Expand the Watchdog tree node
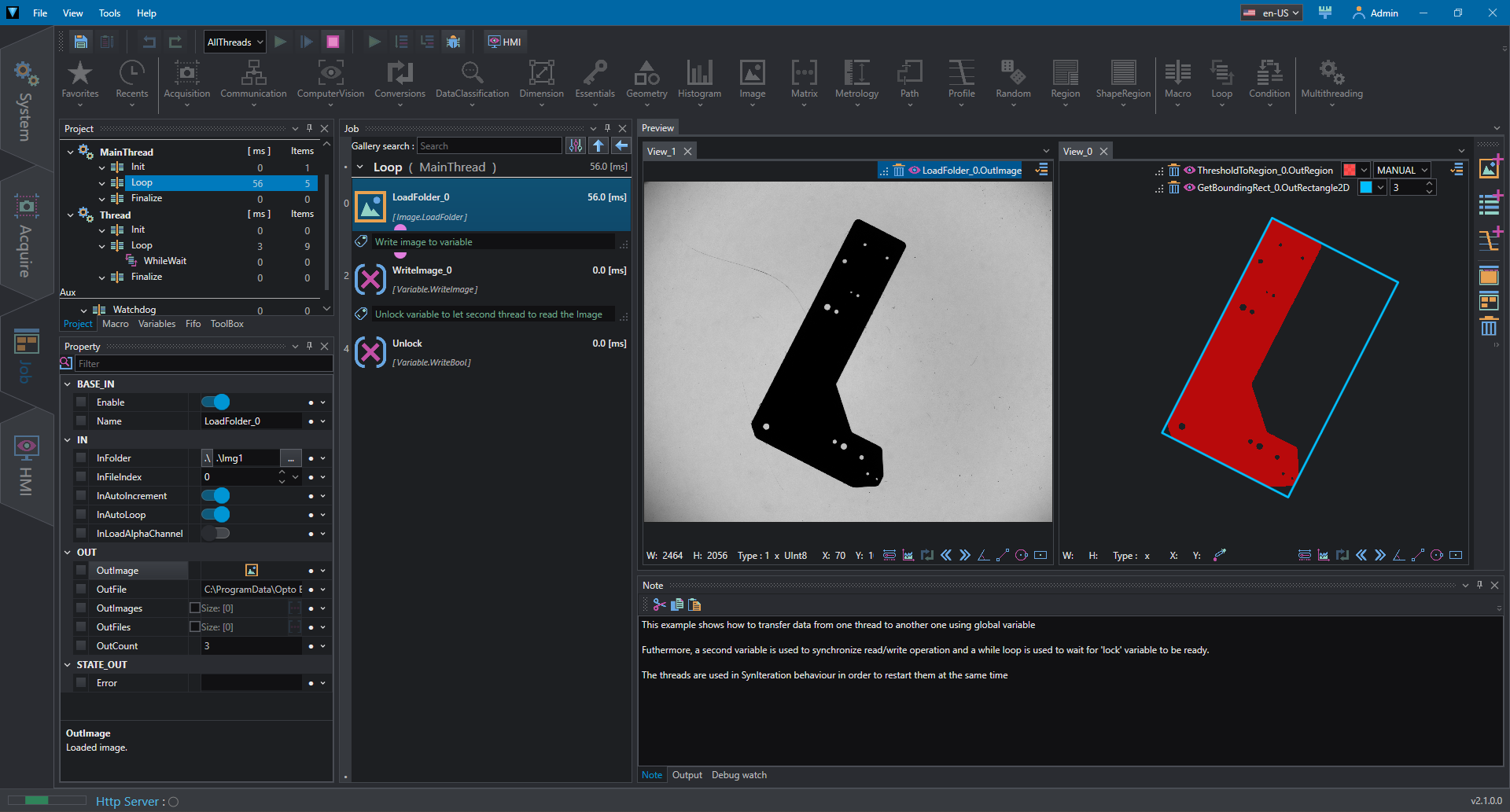Image resolution: width=1510 pixels, height=812 pixels. [84, 310]
